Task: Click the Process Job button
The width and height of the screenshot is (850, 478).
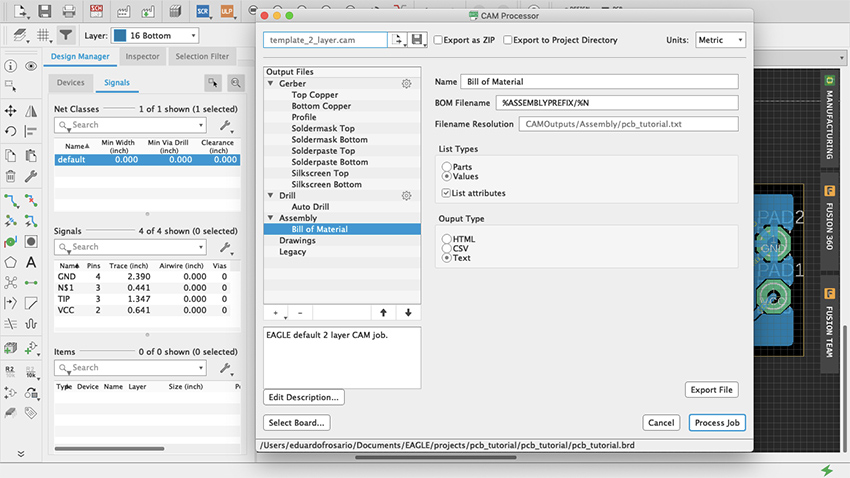Action: tap(717, 423)
